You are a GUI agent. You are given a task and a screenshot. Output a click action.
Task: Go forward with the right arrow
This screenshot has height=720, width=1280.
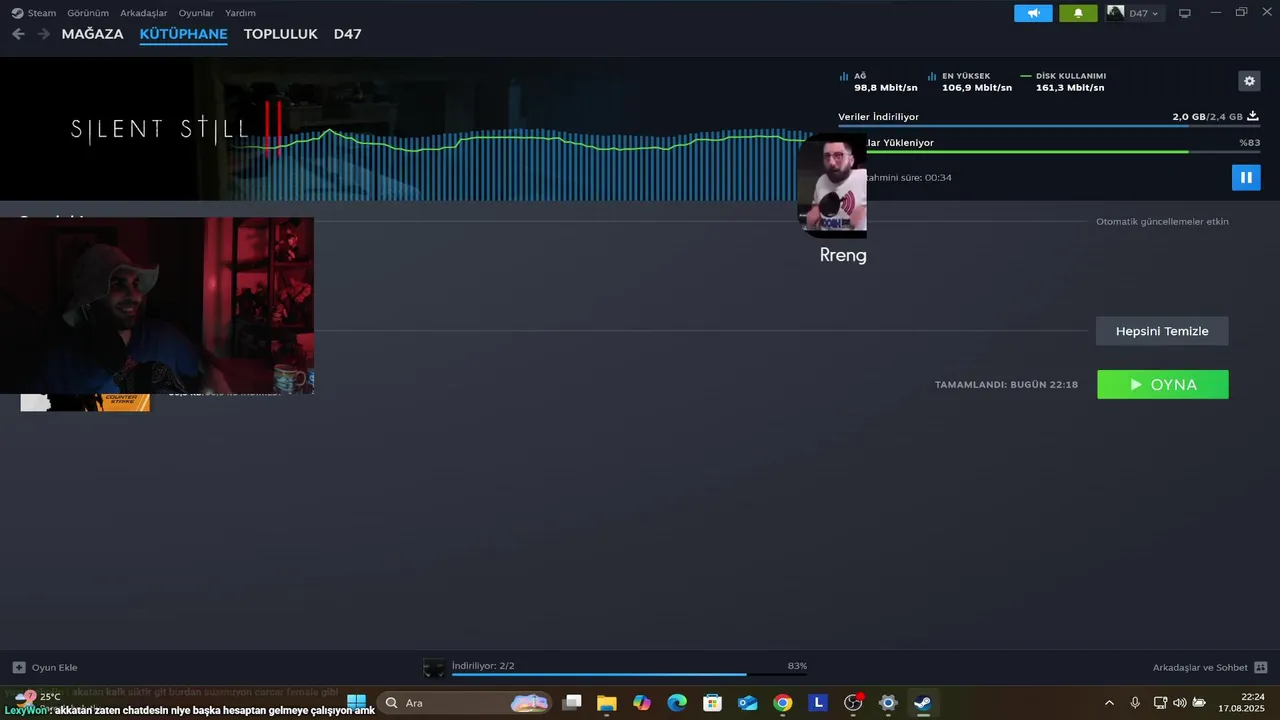(x=43, y=34)
